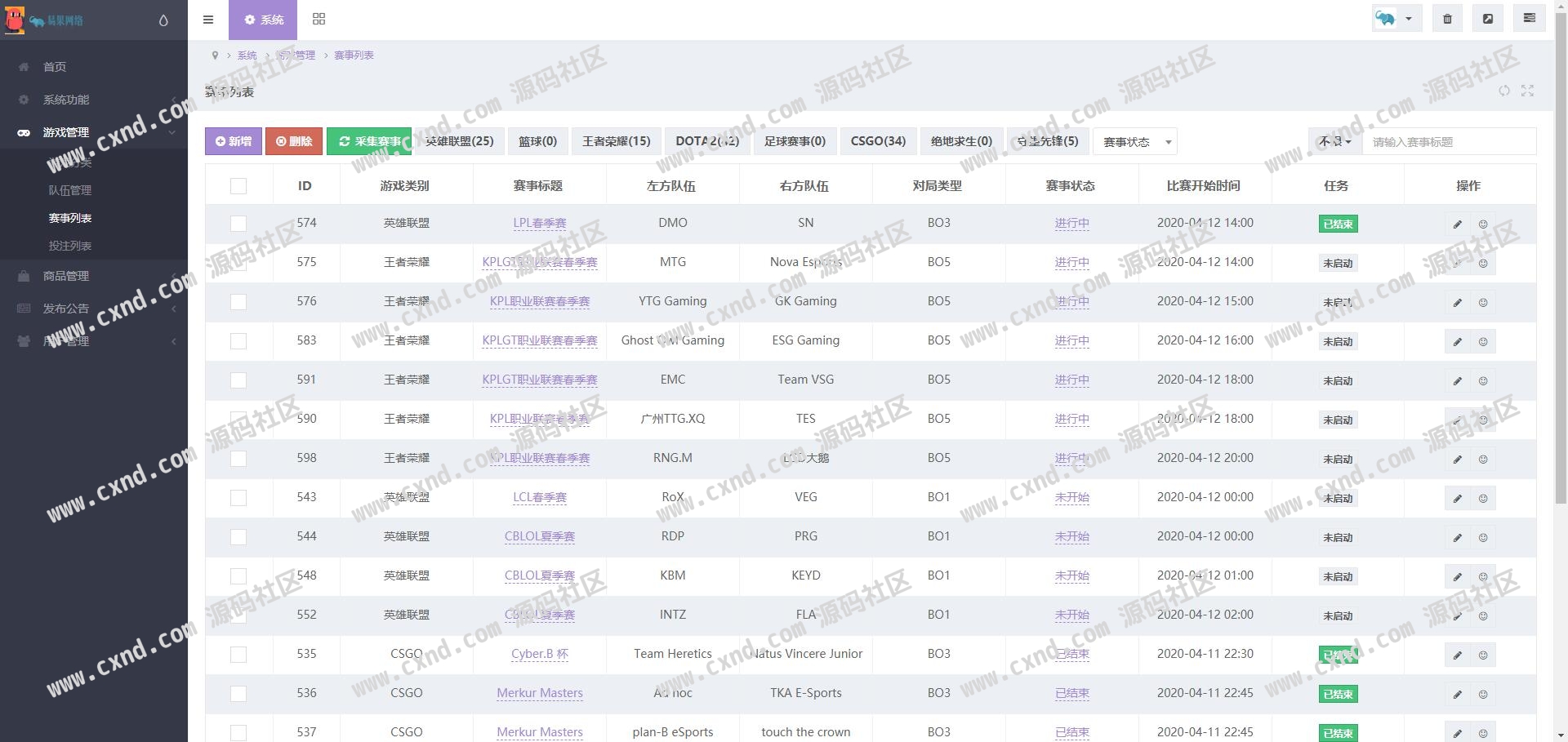This screenshot has height=742, width=1568.
Task: Open the LCL春季赛 match title link
Action: pos(540,497)
